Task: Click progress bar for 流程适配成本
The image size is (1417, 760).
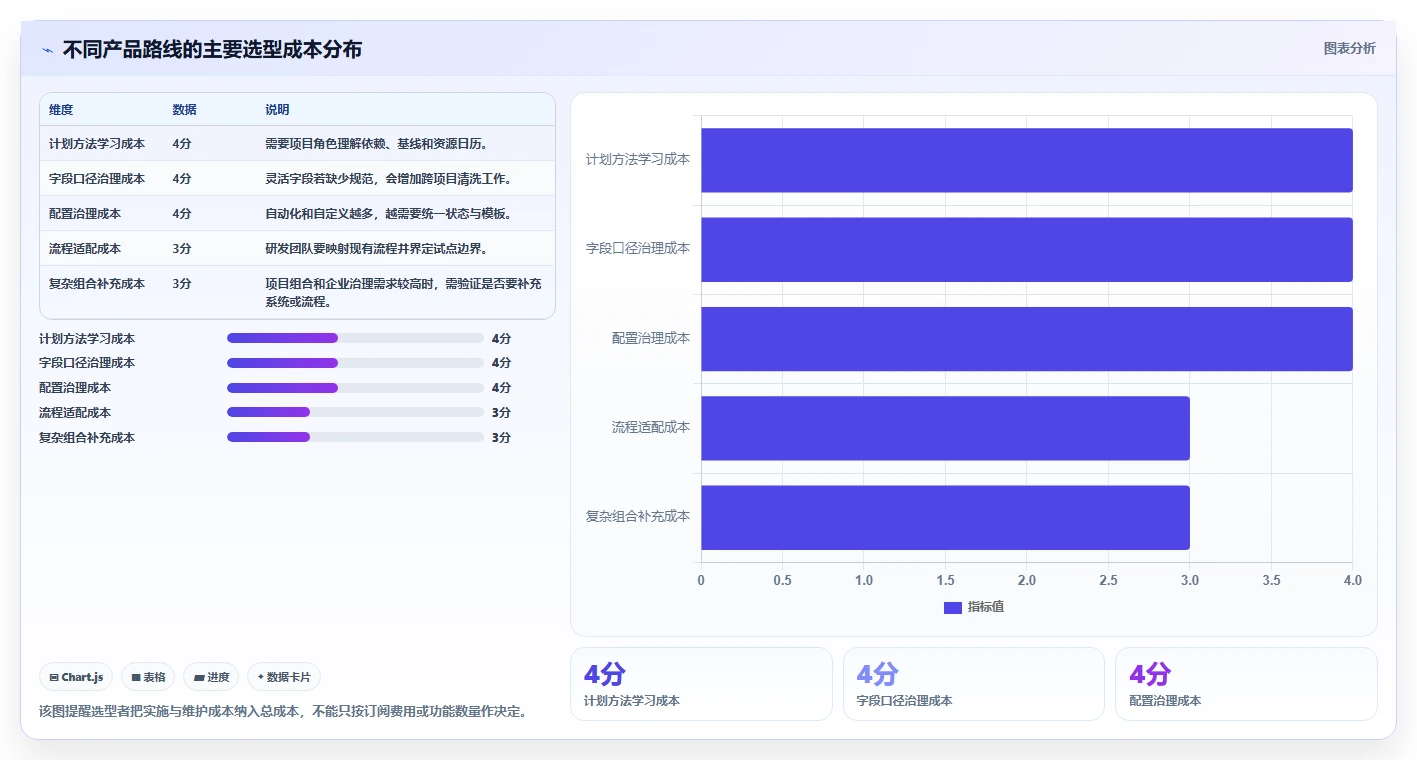Action: [x=355, y=412]
